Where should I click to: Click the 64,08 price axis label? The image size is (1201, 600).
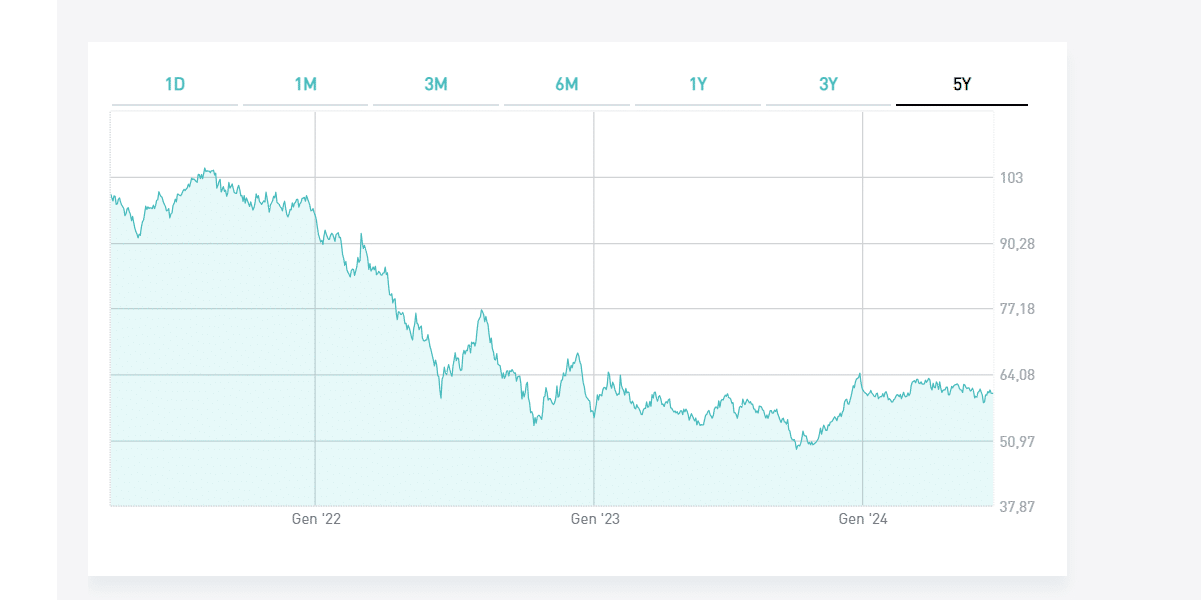(x=1017, y=375)
